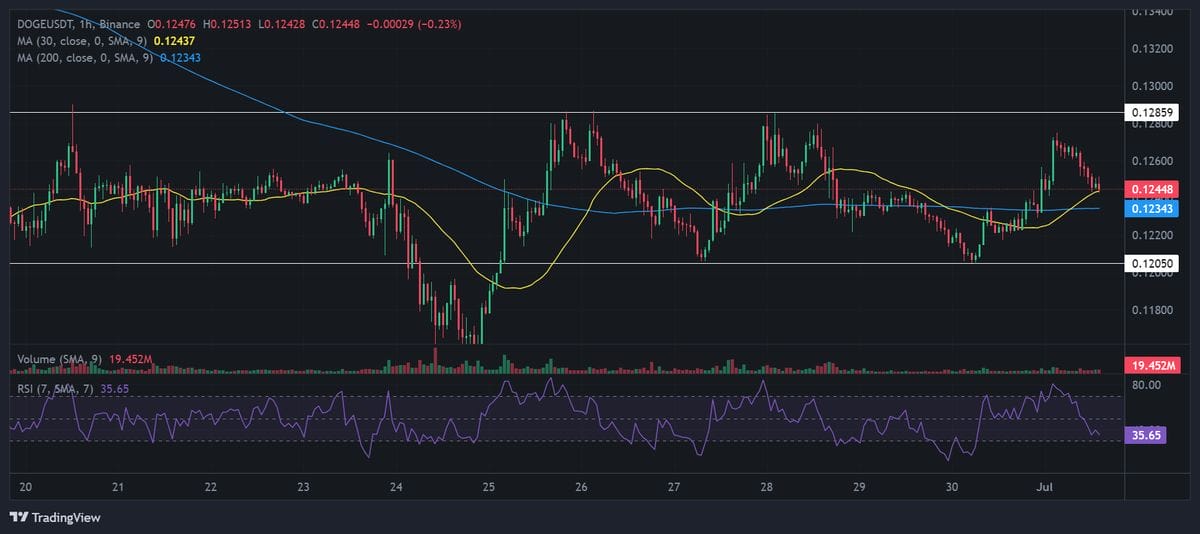The height and width of the screenshot is (534, 1200).
Task: Click the TradingView logo
Action: pyautogui.click(x=55, y=517)
